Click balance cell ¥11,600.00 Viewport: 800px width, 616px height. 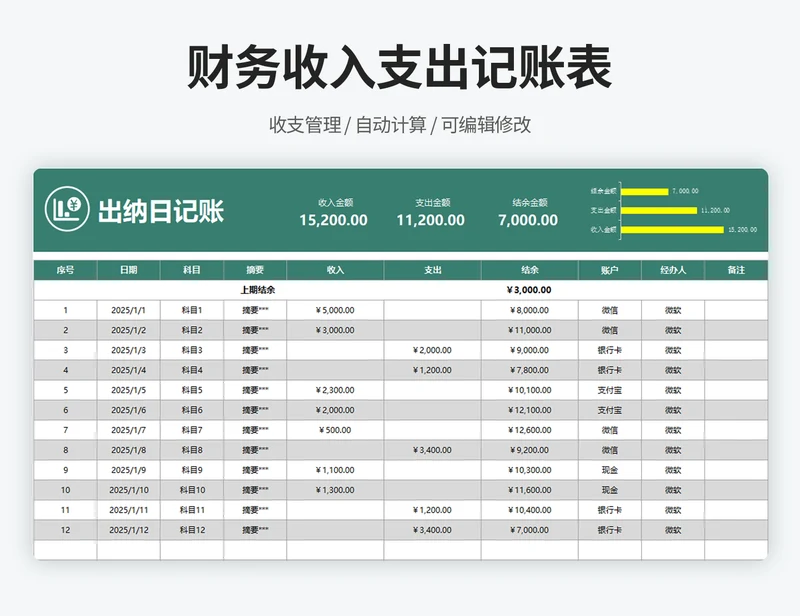(x=530, y=489)
